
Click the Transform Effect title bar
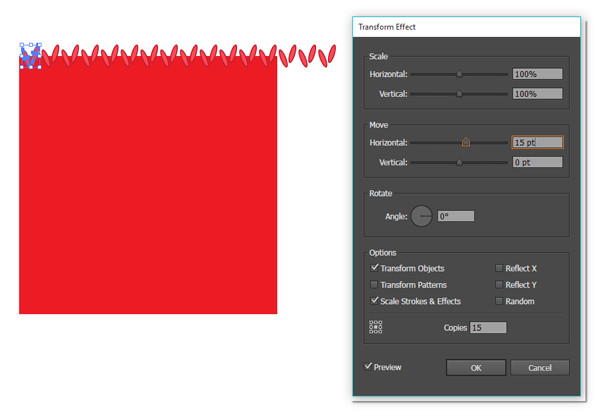(466, 27)
